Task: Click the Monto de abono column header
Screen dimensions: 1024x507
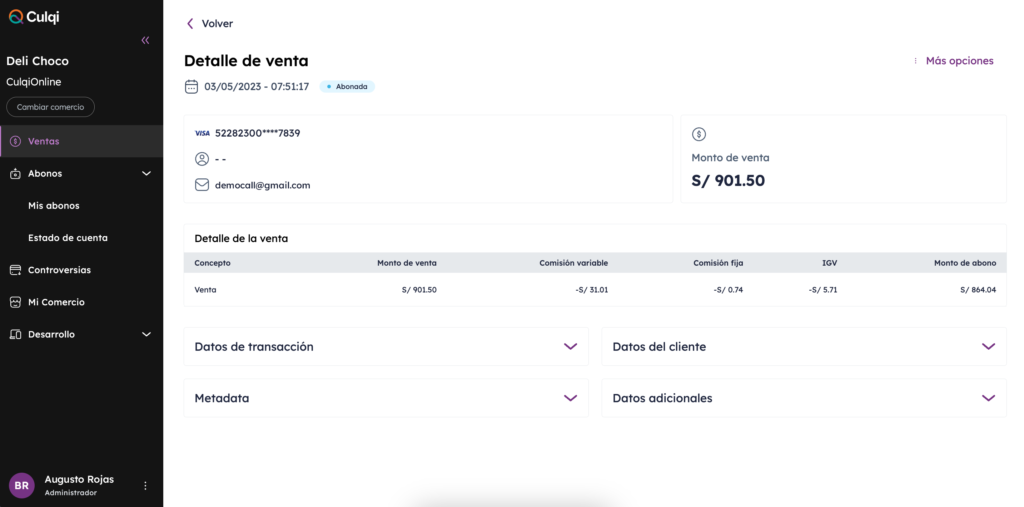Action: [x=965, y=263]
